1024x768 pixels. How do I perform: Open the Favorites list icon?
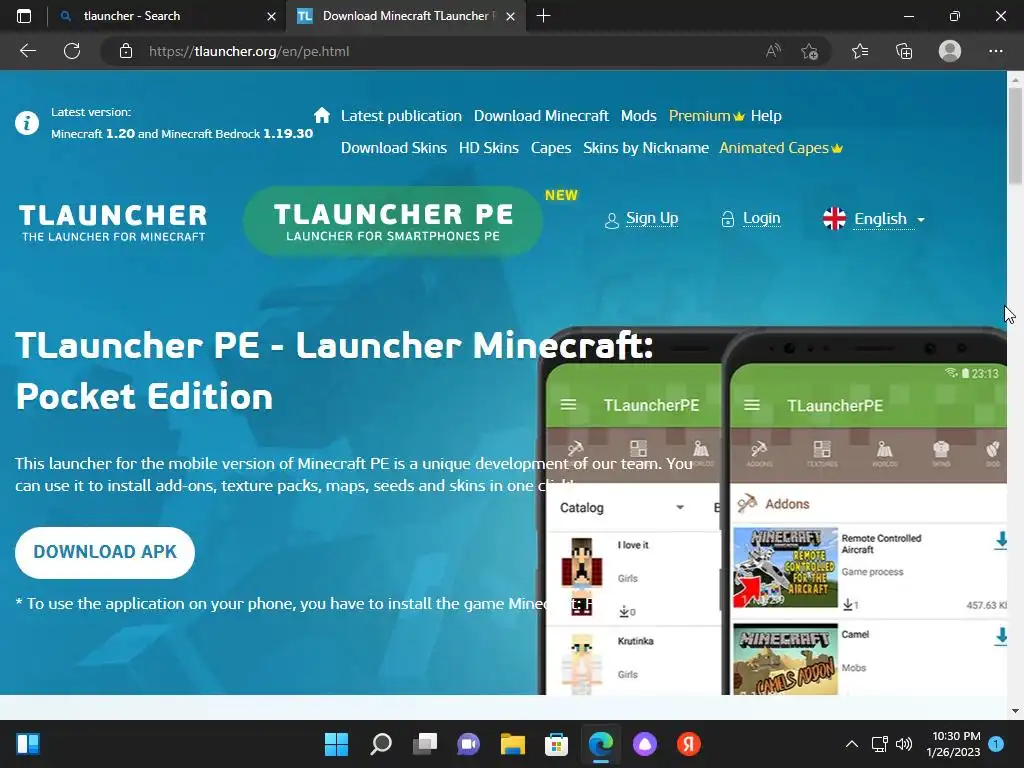coord(860,51)
